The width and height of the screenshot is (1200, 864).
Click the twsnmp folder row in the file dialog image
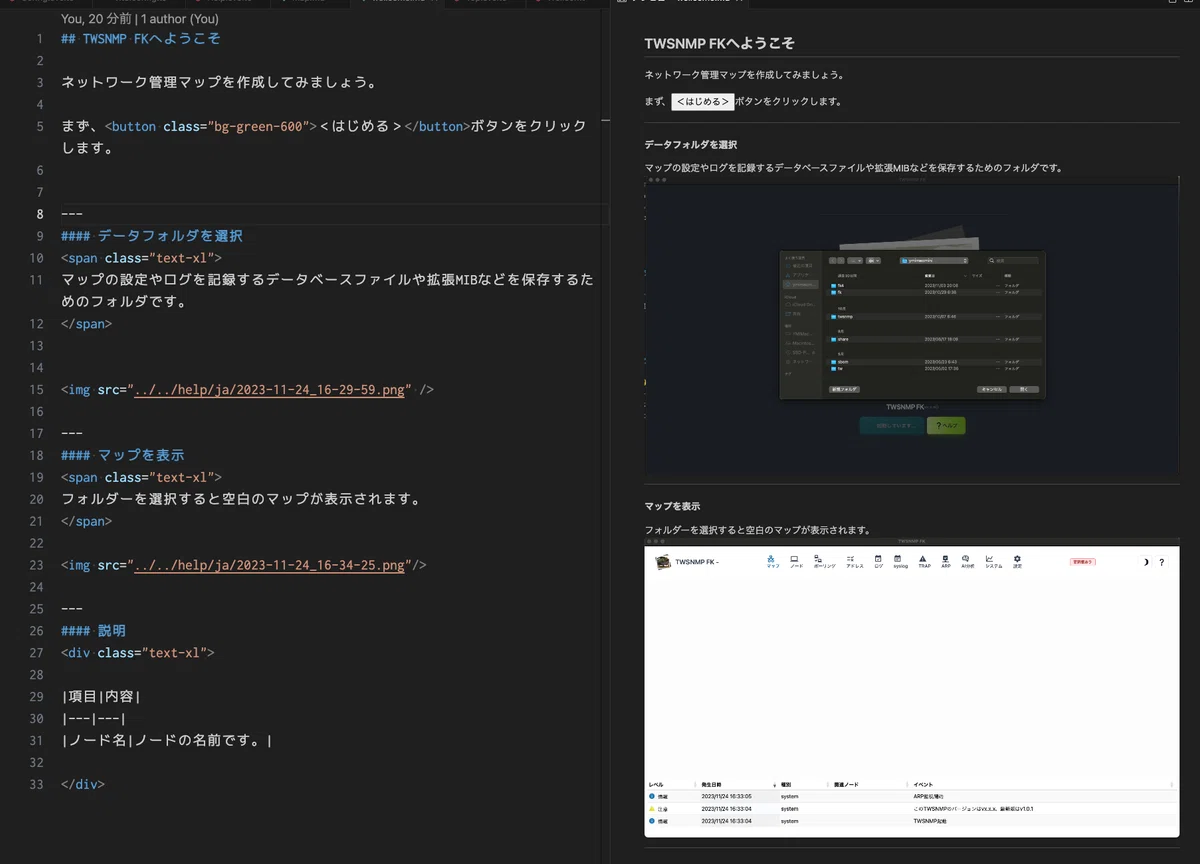936,316
